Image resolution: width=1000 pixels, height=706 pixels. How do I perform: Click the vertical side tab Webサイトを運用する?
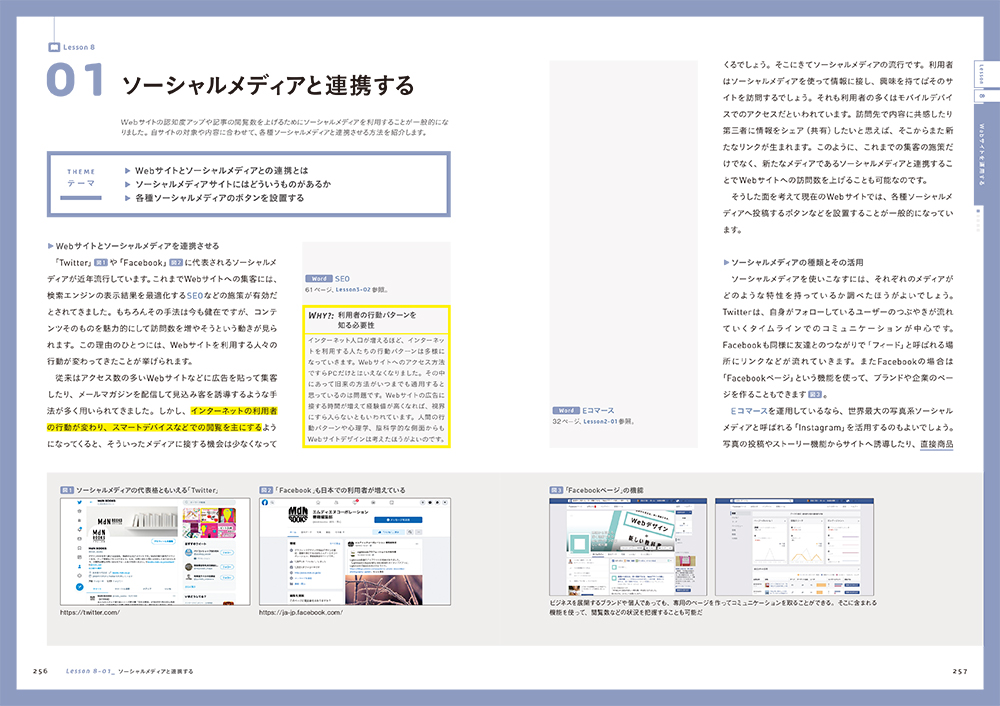pyautogui.click(x=981, y=154)
